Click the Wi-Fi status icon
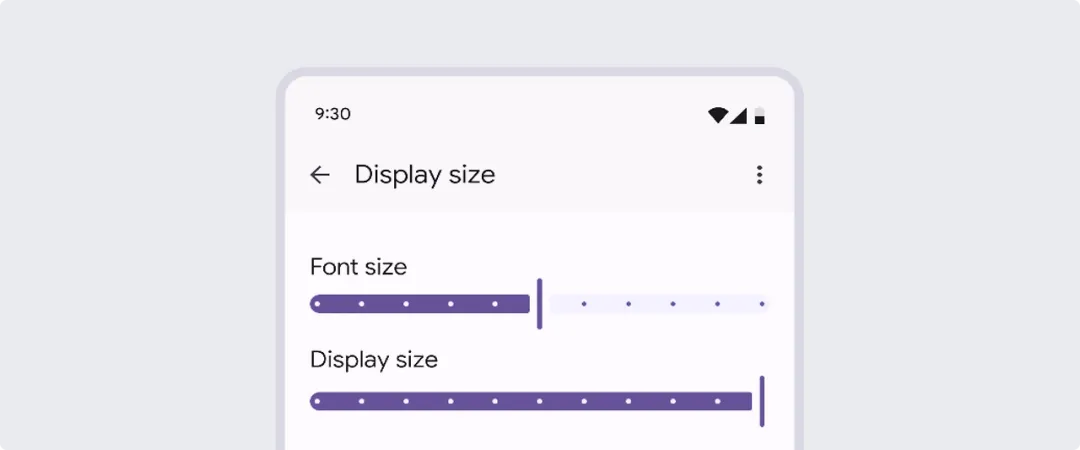Image resolution: width=1080 pixels, height=450 pixels. click(x=717, y=115)
